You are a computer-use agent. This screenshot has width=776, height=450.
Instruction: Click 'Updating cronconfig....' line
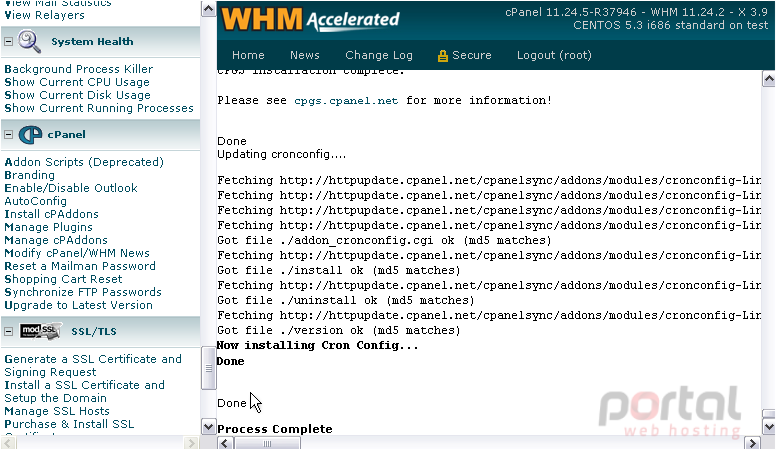pos(282,154)
